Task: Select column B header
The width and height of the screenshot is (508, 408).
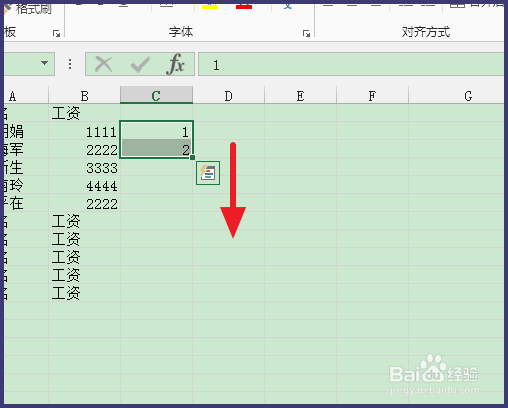Action: click(x=85, y=96)
